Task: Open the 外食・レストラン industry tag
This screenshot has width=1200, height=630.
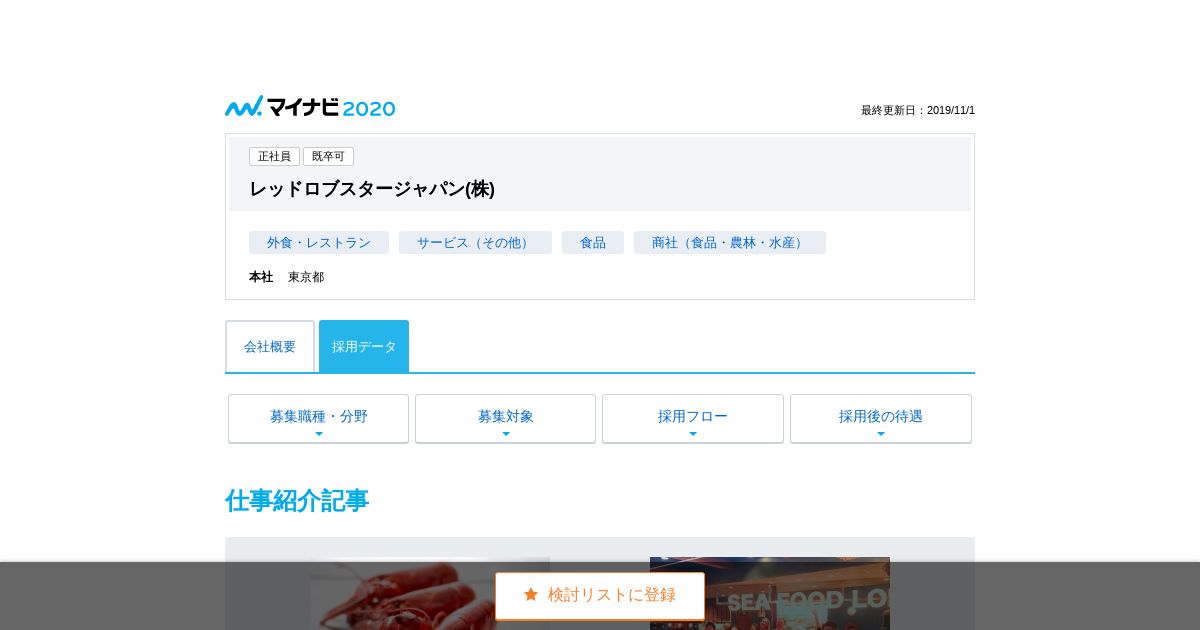Action: 319,243
